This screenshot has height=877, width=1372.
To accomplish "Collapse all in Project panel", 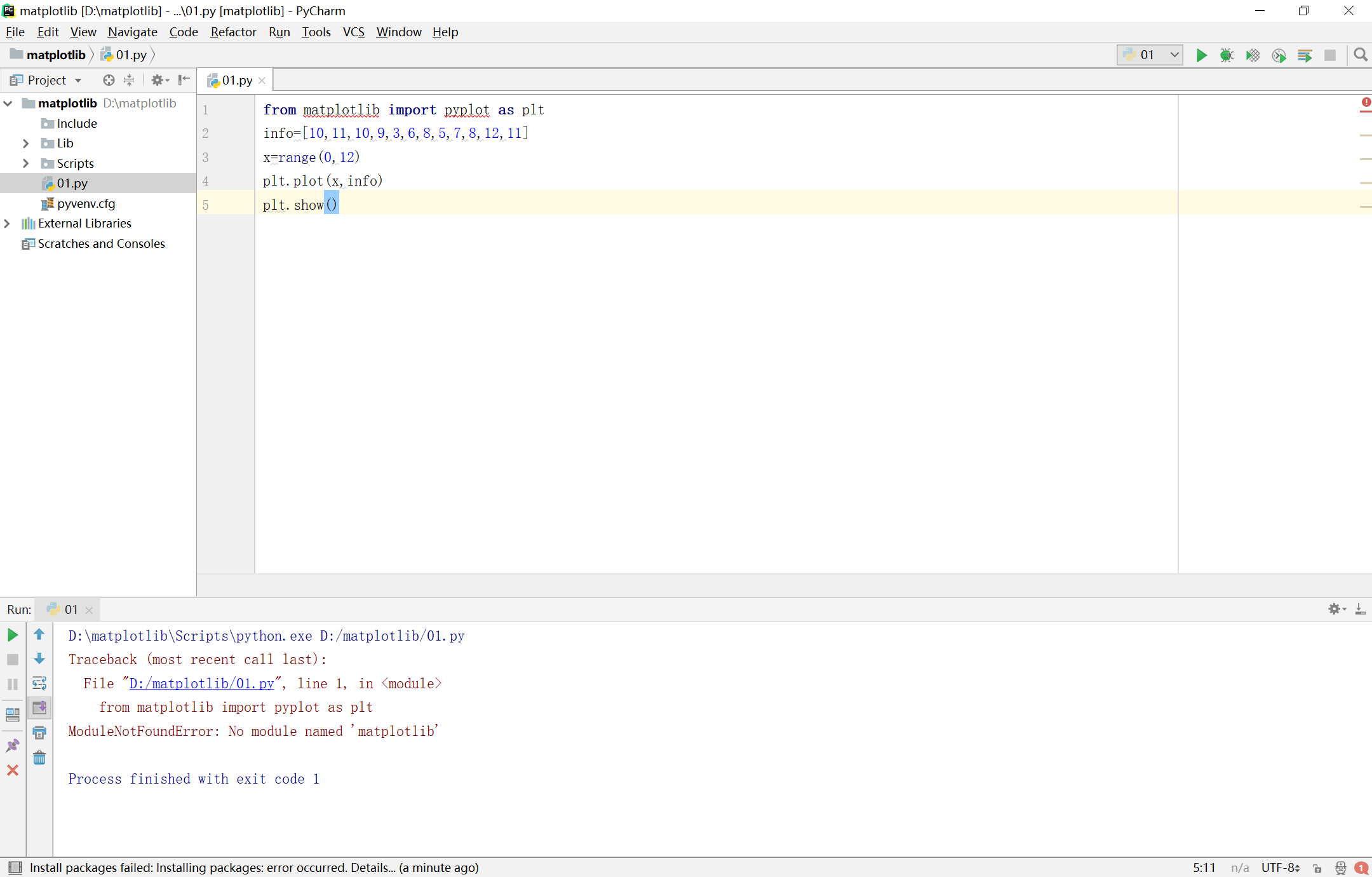I will click(x=129, y=80).
